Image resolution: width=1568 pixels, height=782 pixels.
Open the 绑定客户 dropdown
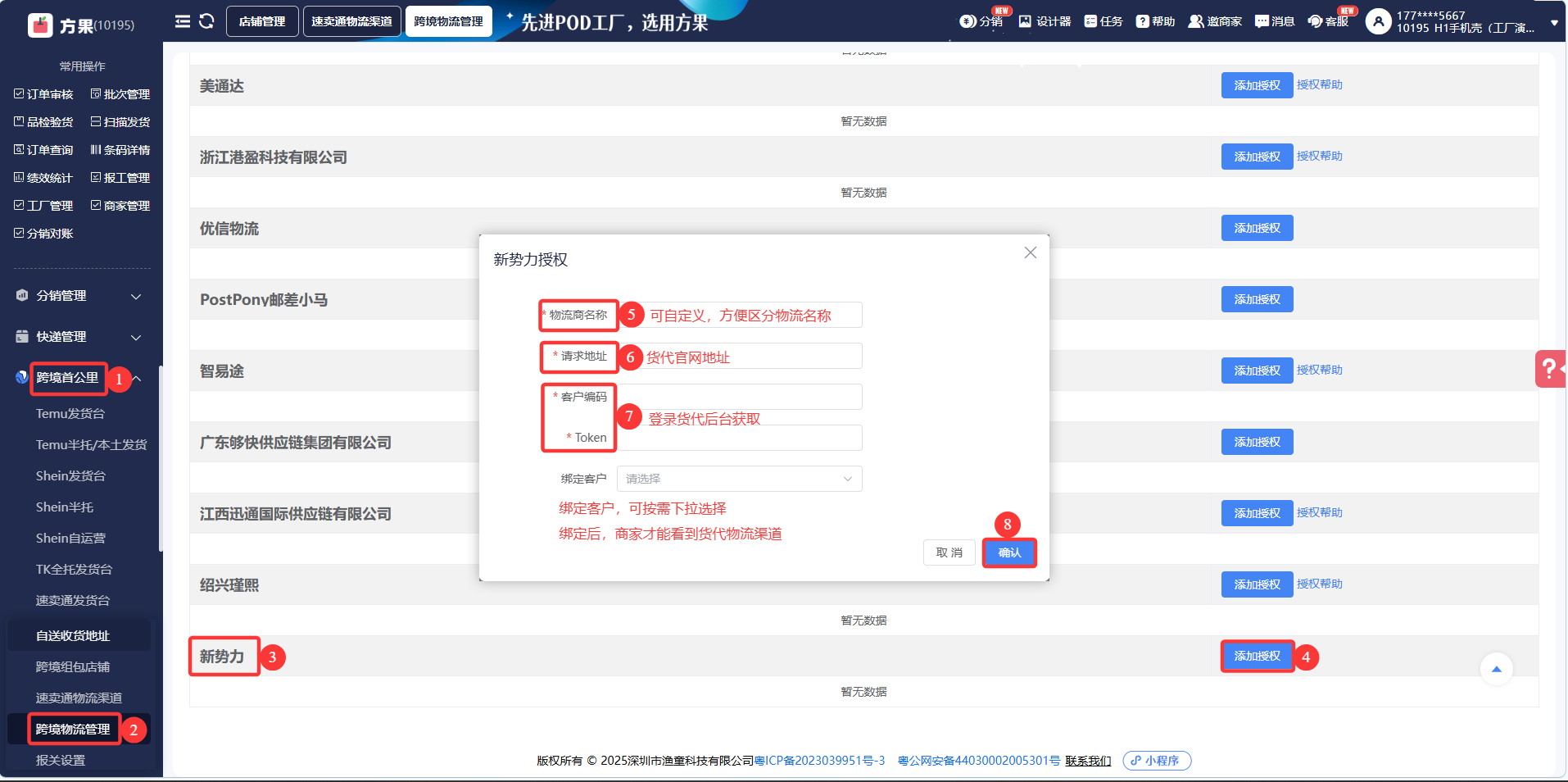(x=739, y=479)
